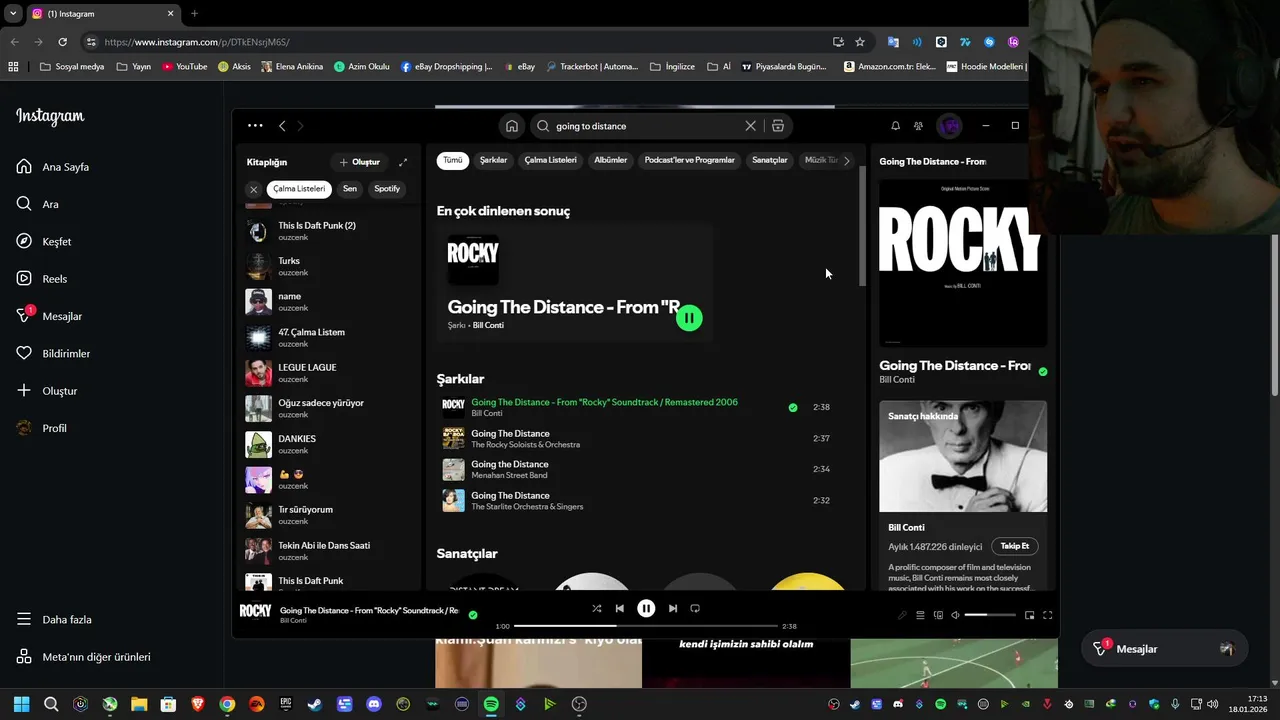Select the Tümü search tab

coord(453,160)
